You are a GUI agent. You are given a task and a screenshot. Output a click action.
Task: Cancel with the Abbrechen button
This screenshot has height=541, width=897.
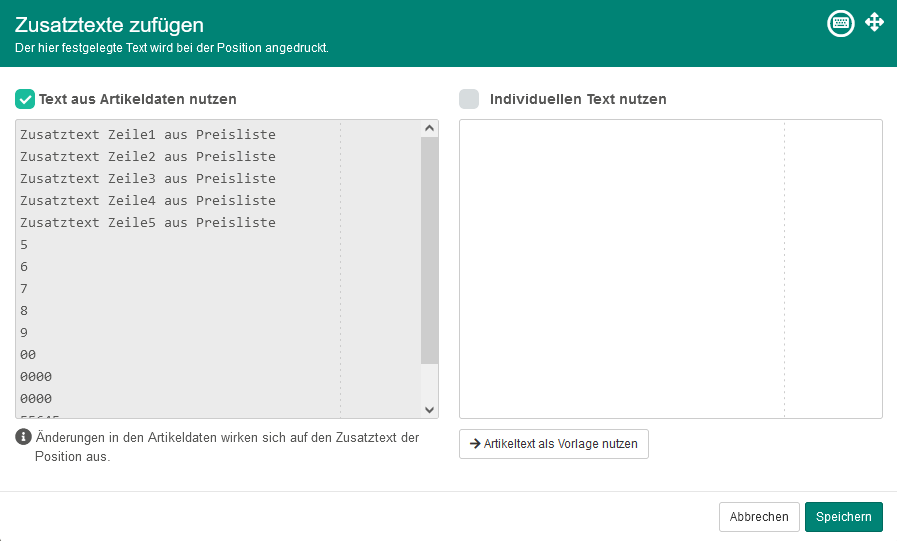point(759,517)
